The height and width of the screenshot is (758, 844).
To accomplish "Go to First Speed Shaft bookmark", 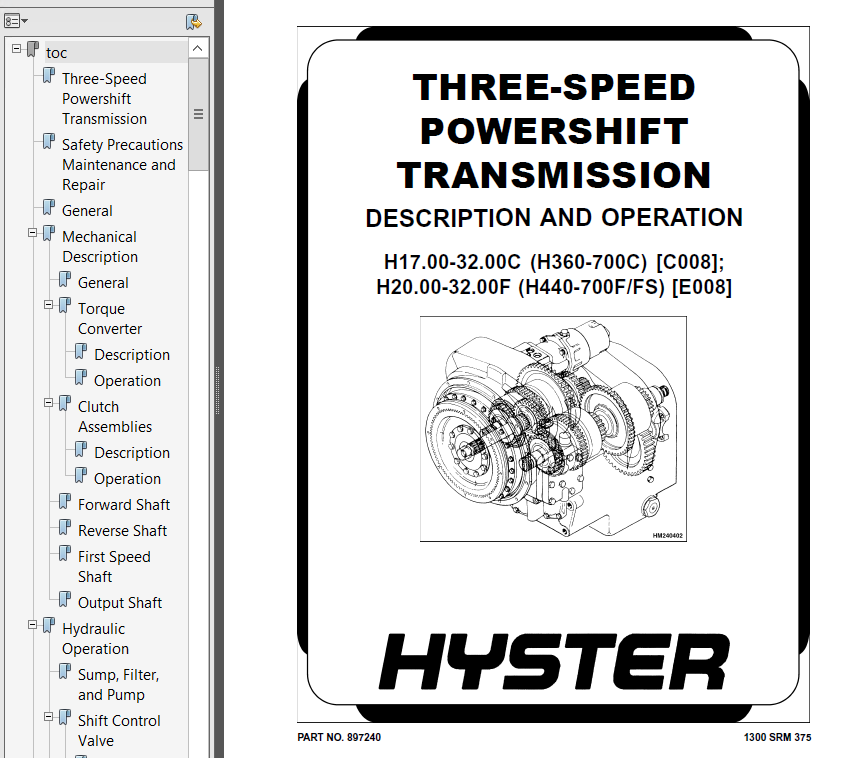I will click(114, 566).
